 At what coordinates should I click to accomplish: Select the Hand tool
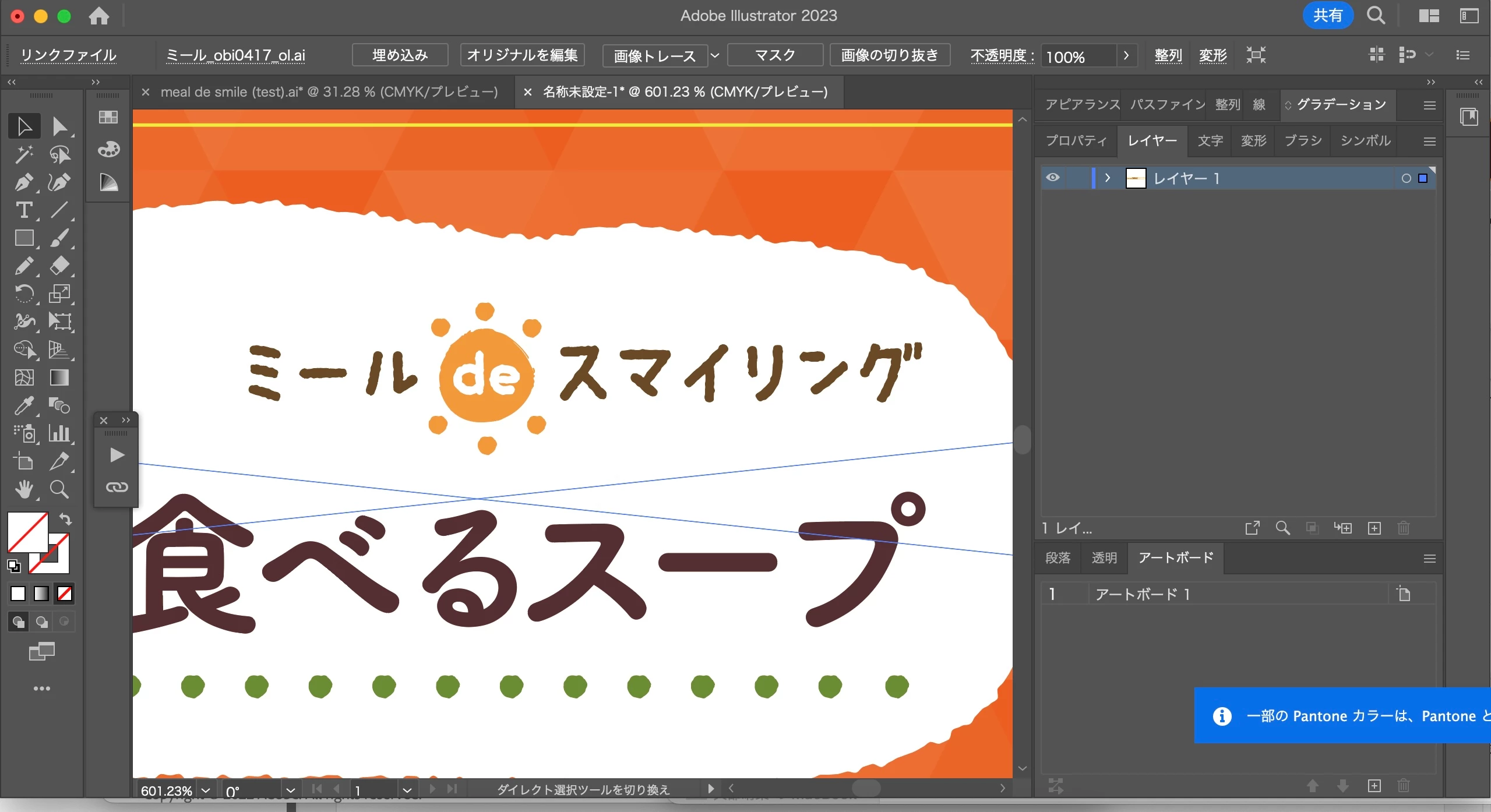(23, 490)
